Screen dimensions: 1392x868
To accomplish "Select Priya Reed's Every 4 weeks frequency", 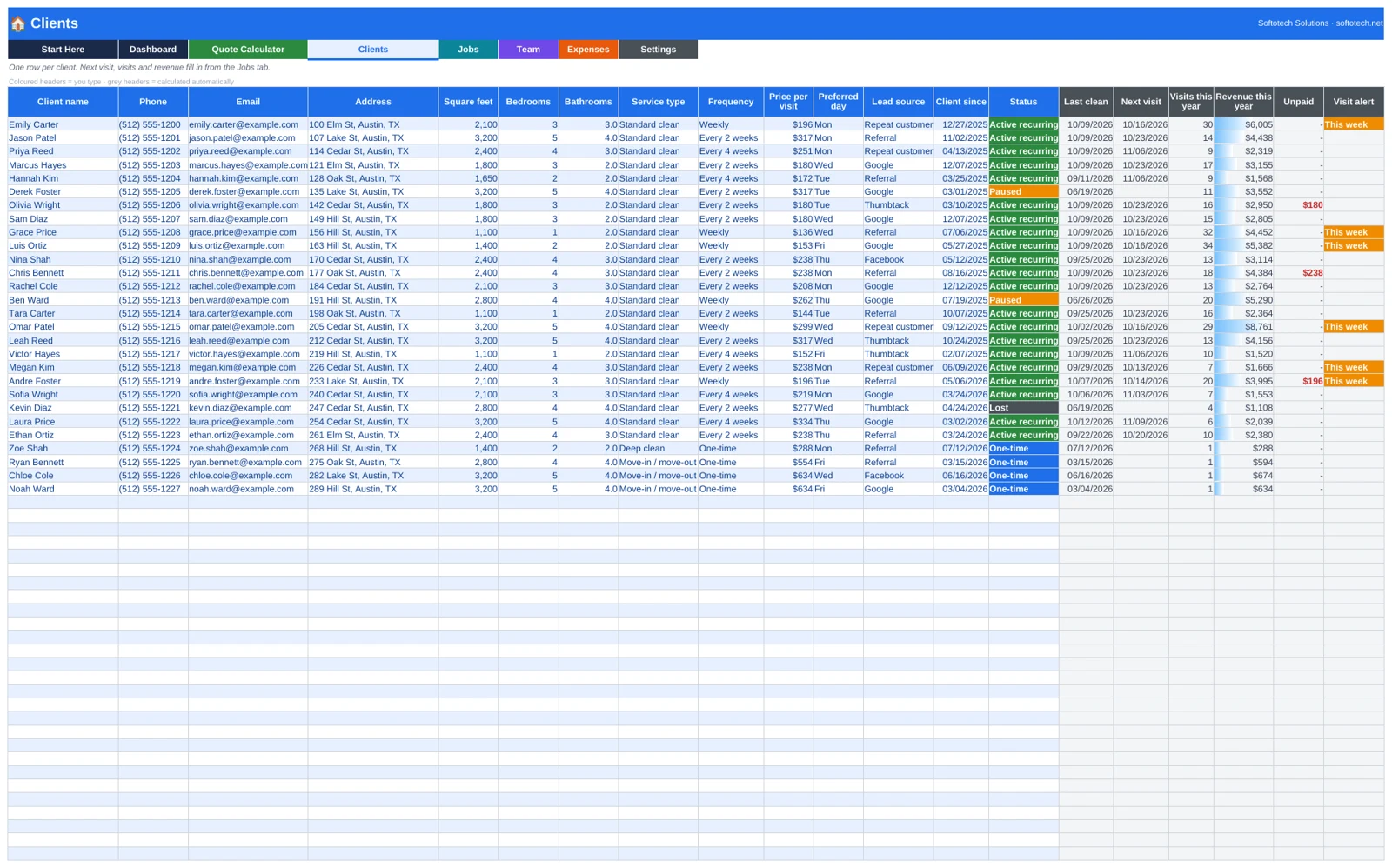I will click(x=731, y=151).
